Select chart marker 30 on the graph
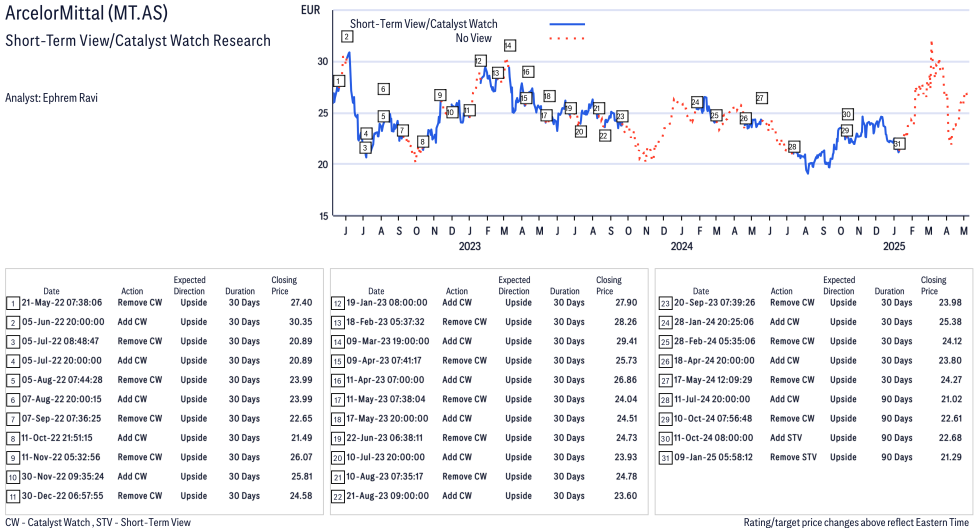Screen dimensions: 979x528 (847, 114)
